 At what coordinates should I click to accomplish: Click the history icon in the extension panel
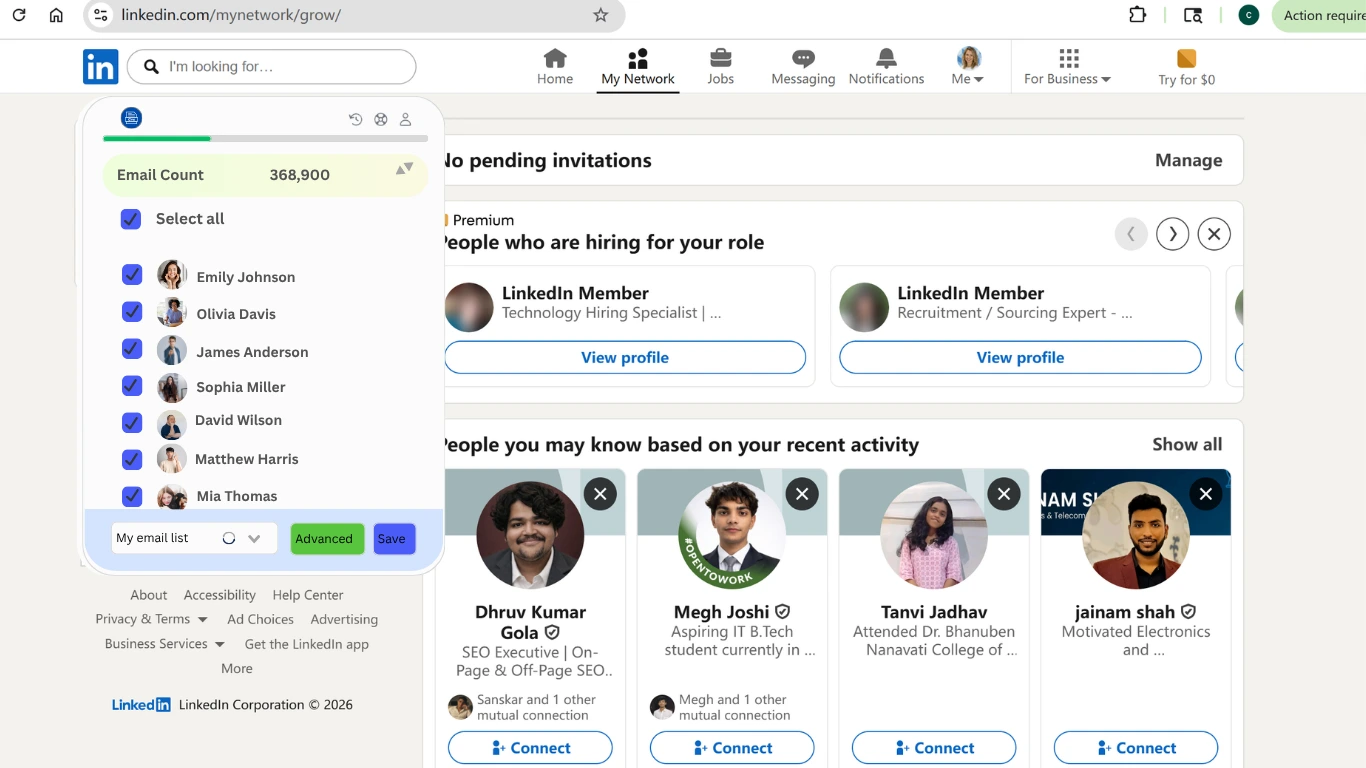tap(355, 118)
